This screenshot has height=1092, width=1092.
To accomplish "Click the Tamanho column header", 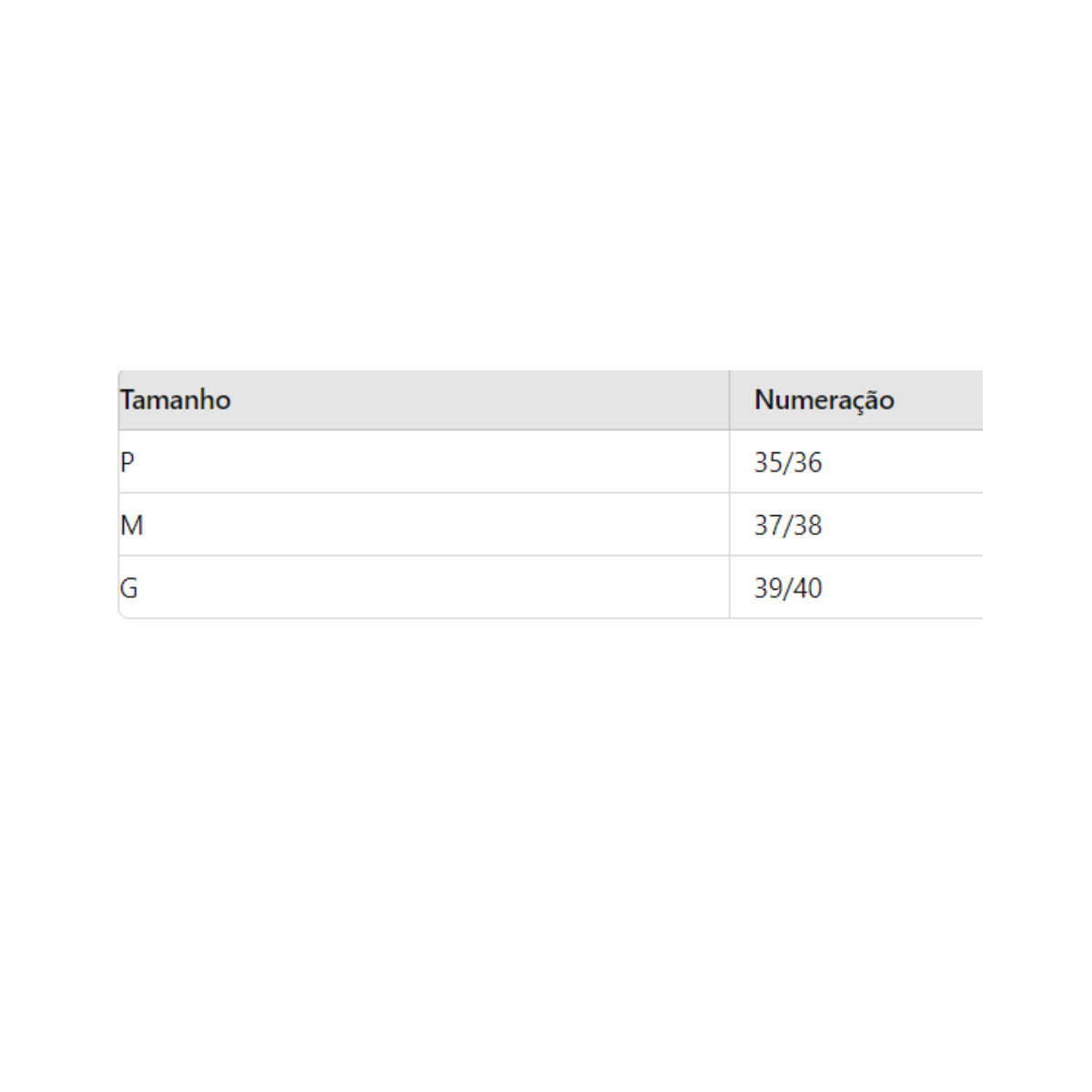I will [176, 400].
